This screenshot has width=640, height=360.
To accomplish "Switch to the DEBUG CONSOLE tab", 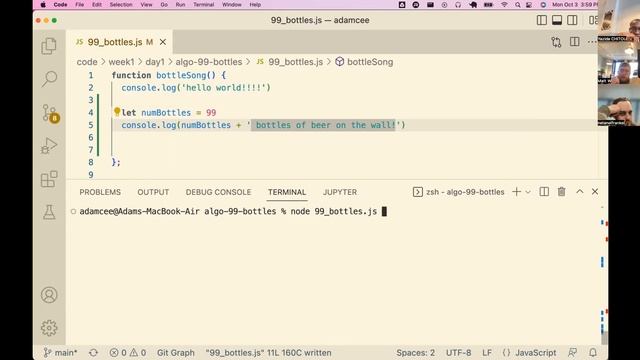I will [218, 192].
